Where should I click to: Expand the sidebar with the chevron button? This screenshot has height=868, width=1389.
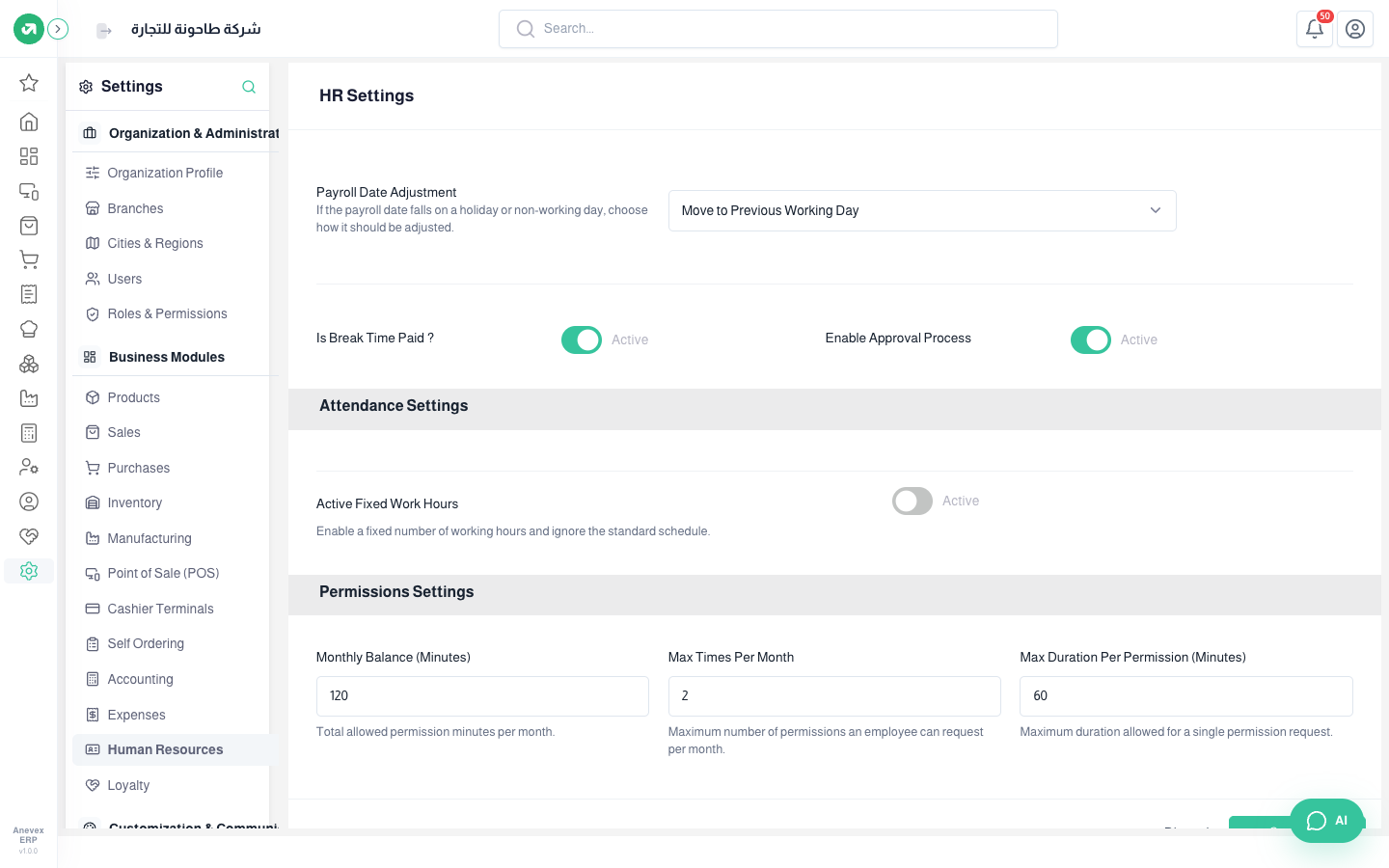59,29
